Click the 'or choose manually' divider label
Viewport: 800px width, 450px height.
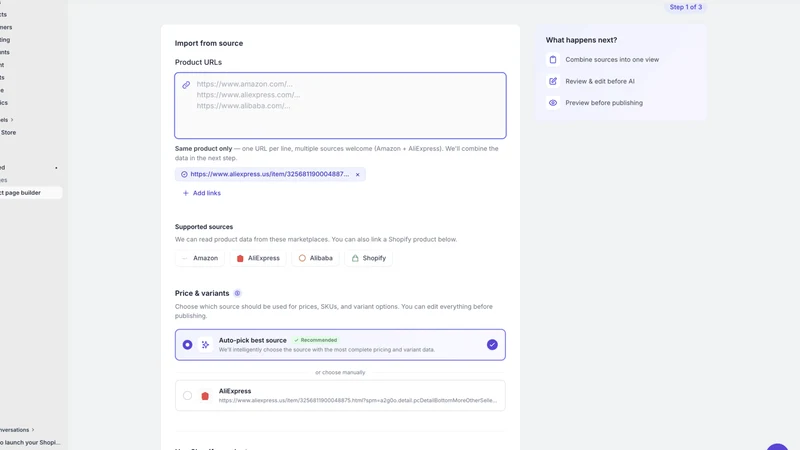340,372
